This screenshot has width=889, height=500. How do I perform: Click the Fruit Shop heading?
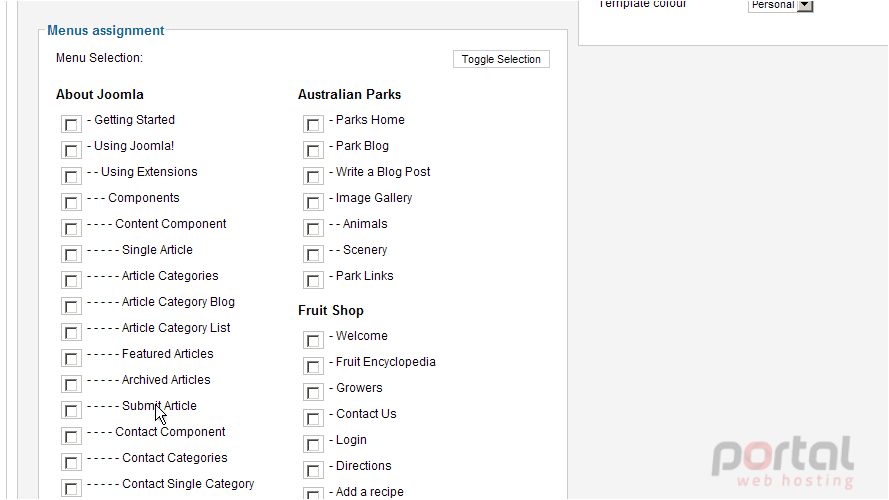pyautogui.click(x=331, y=311)
